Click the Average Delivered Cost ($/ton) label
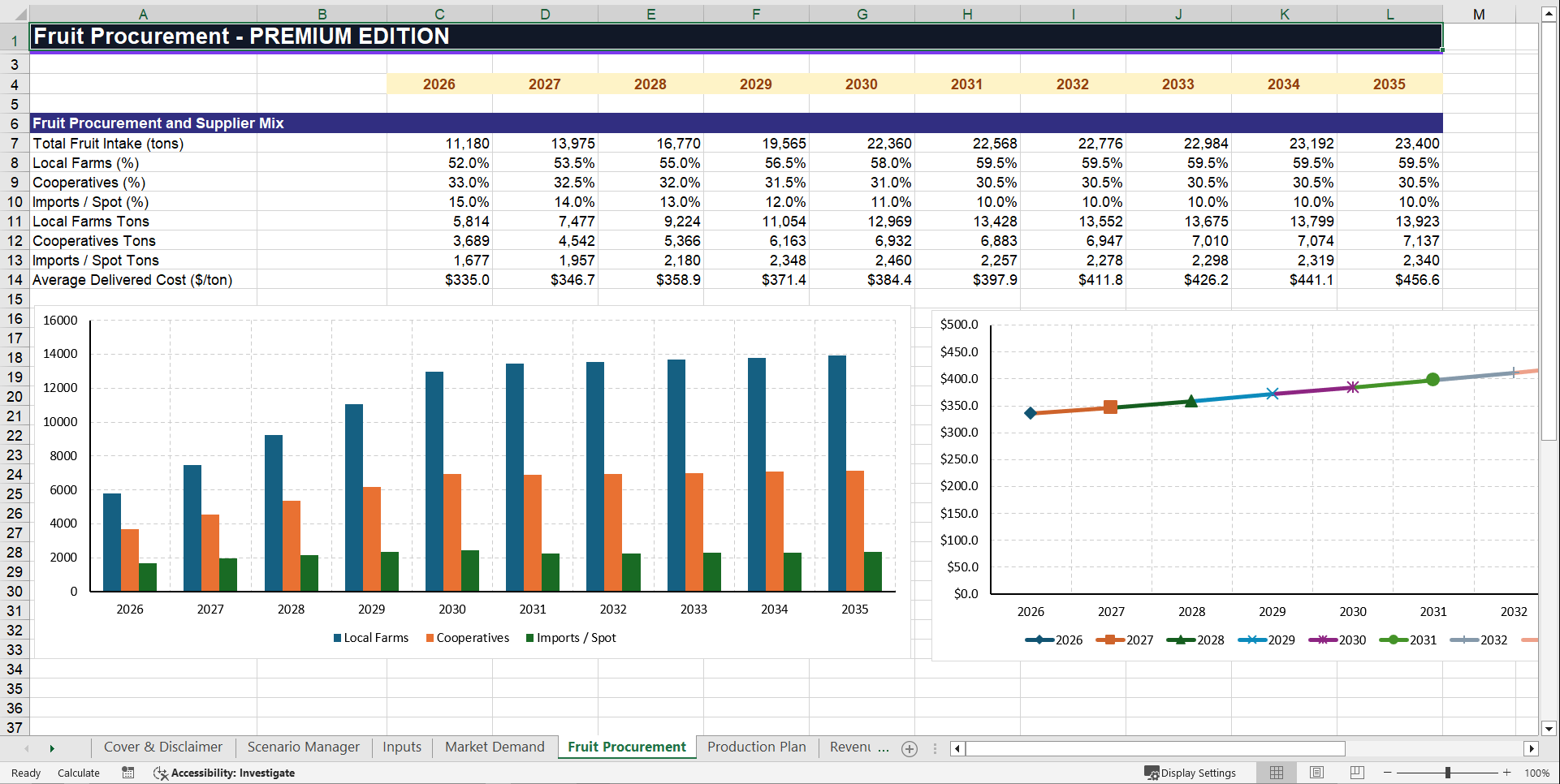Viewport: 1560px width, 784px height. tap(143, 280)
